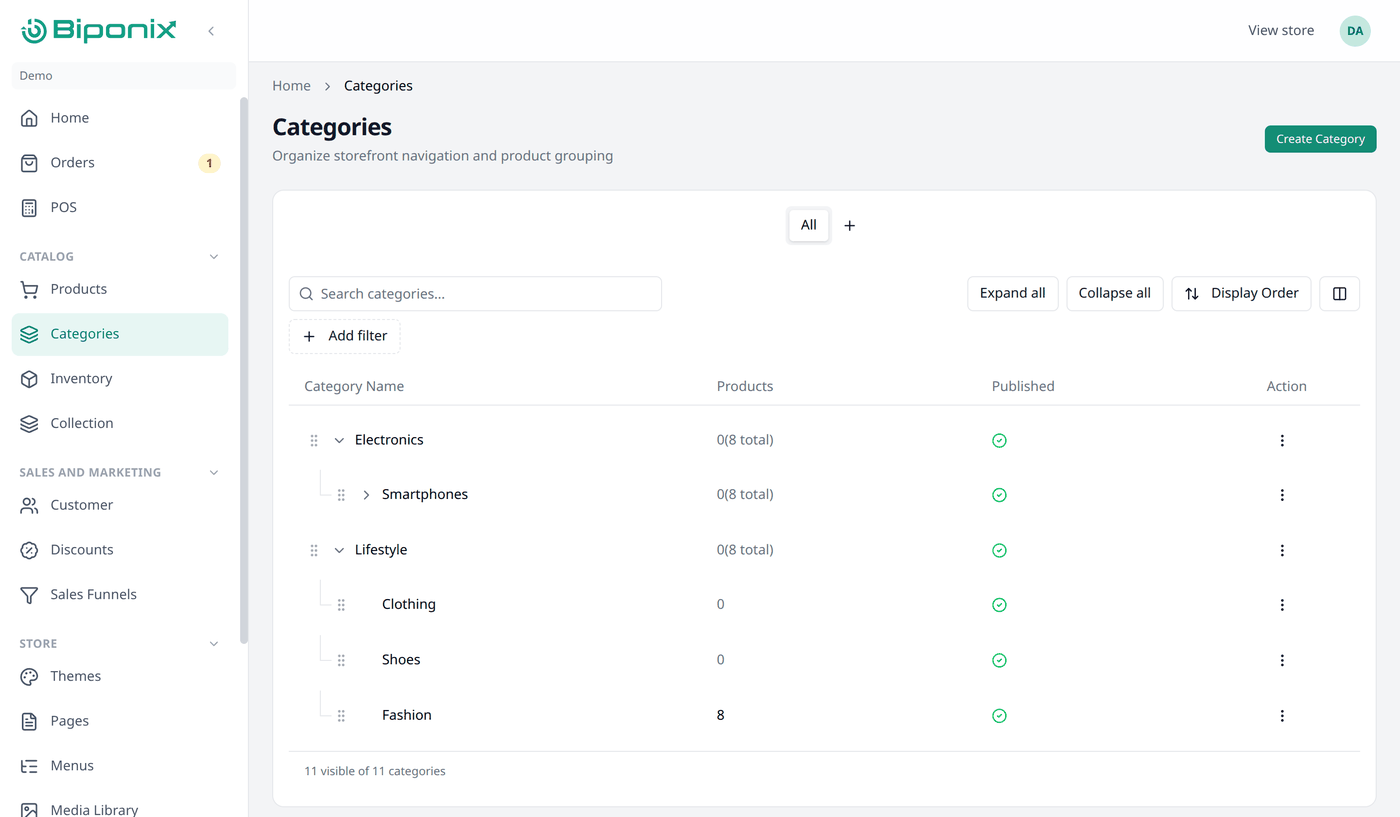Toggle published status of Clothing

pos(999,605)
